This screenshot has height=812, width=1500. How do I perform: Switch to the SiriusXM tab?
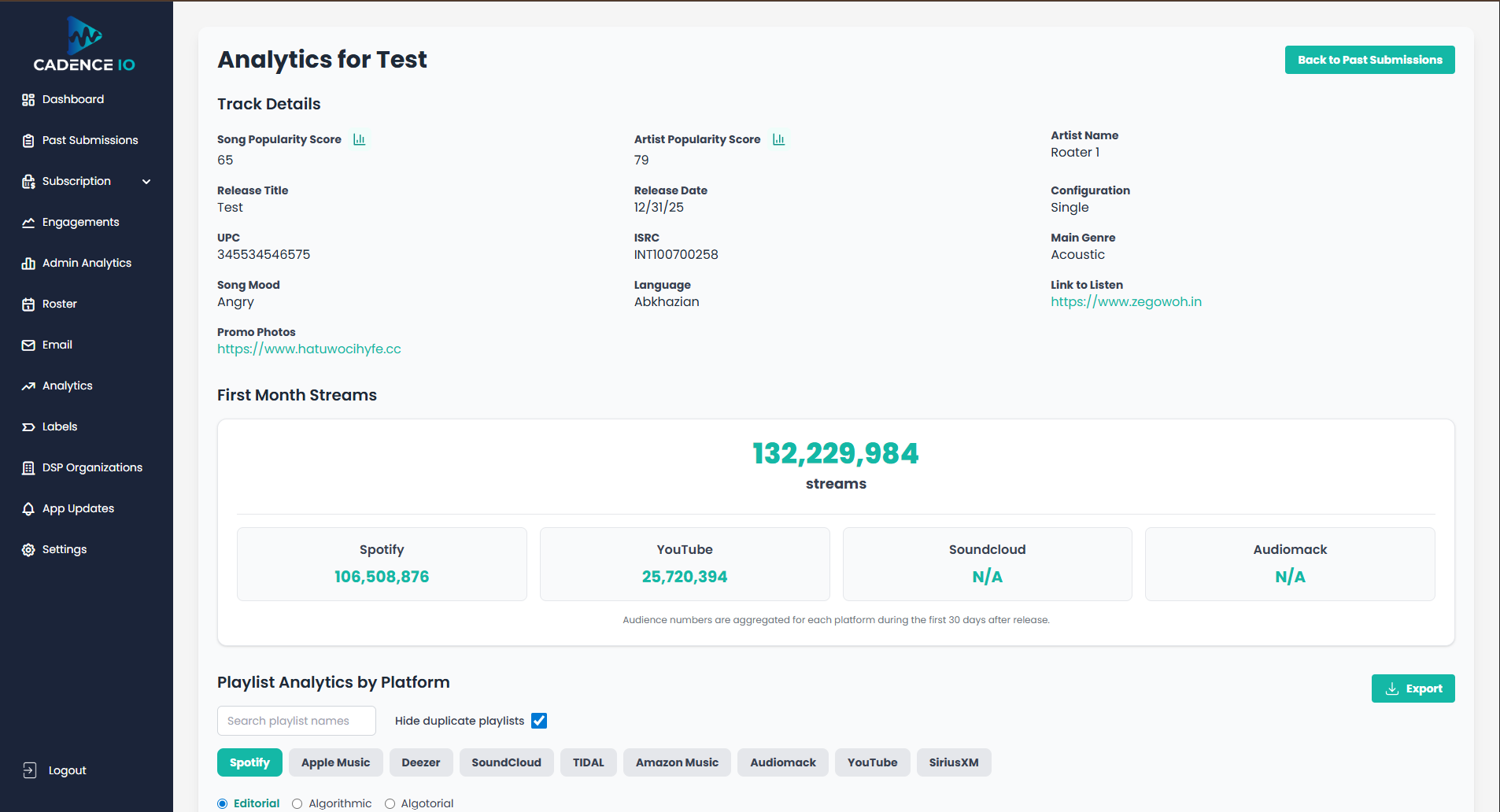pyautogui.click(x=954, y=762)
